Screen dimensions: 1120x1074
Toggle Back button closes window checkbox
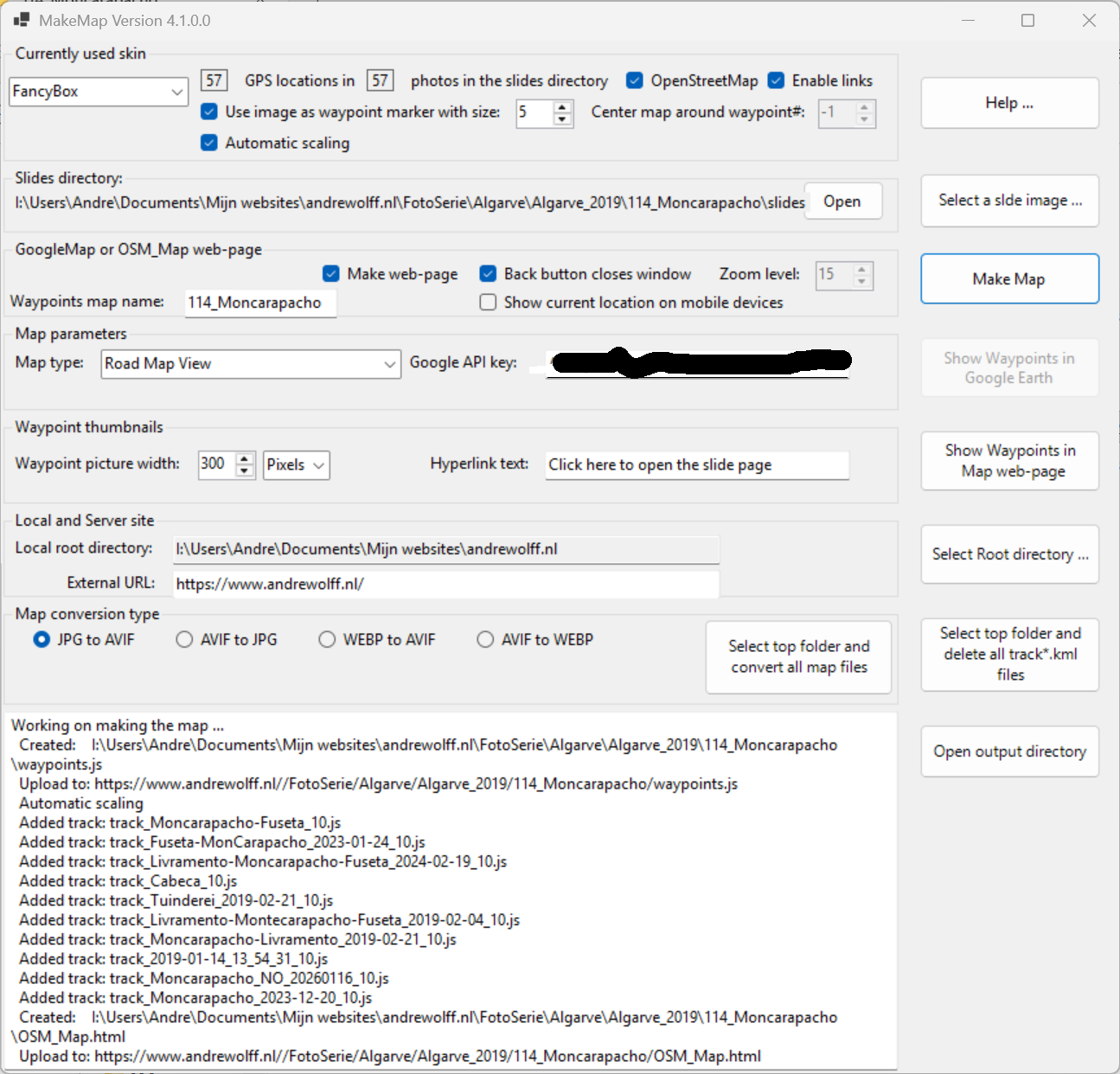489,274
